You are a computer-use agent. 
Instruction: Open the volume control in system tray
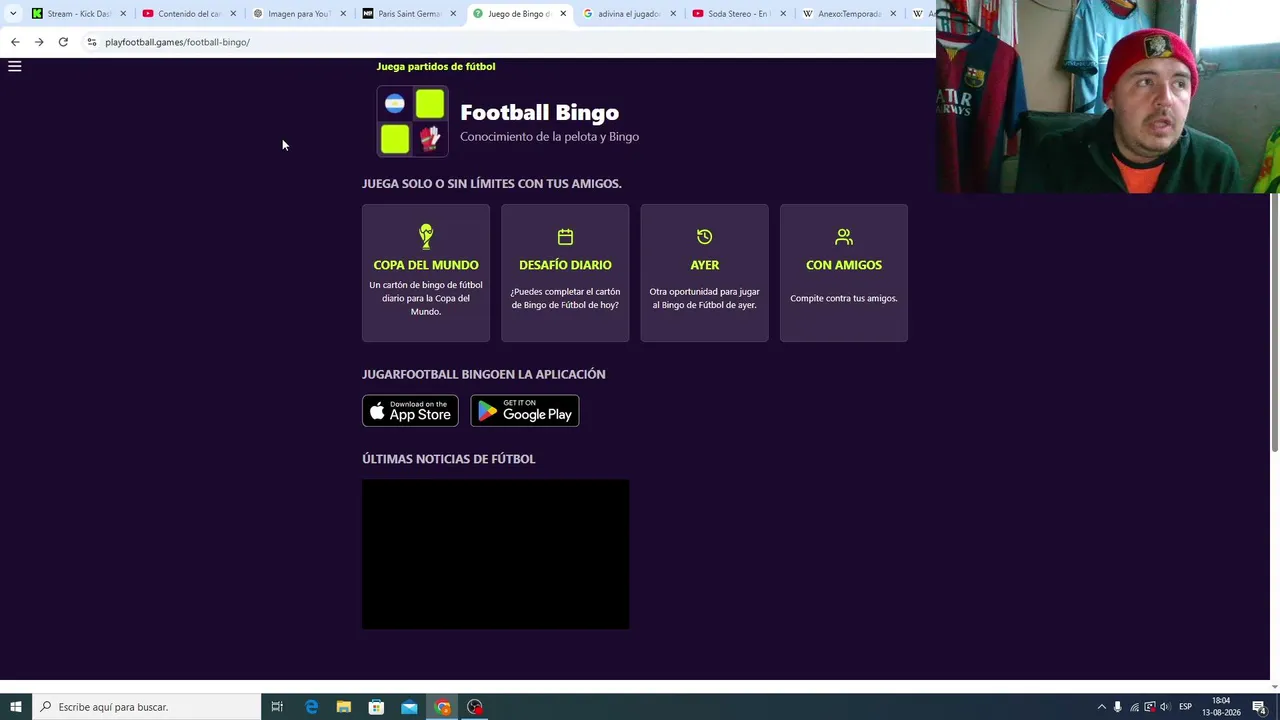click(1165, 707)
